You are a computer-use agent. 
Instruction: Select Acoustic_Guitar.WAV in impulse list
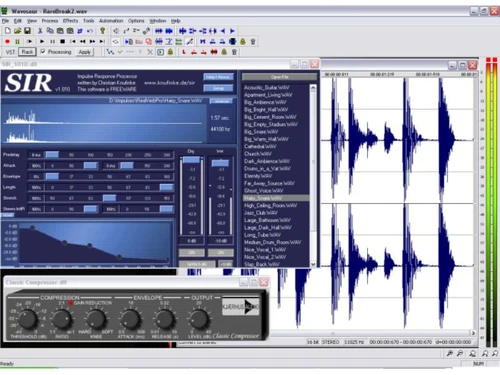click(267, 88)
